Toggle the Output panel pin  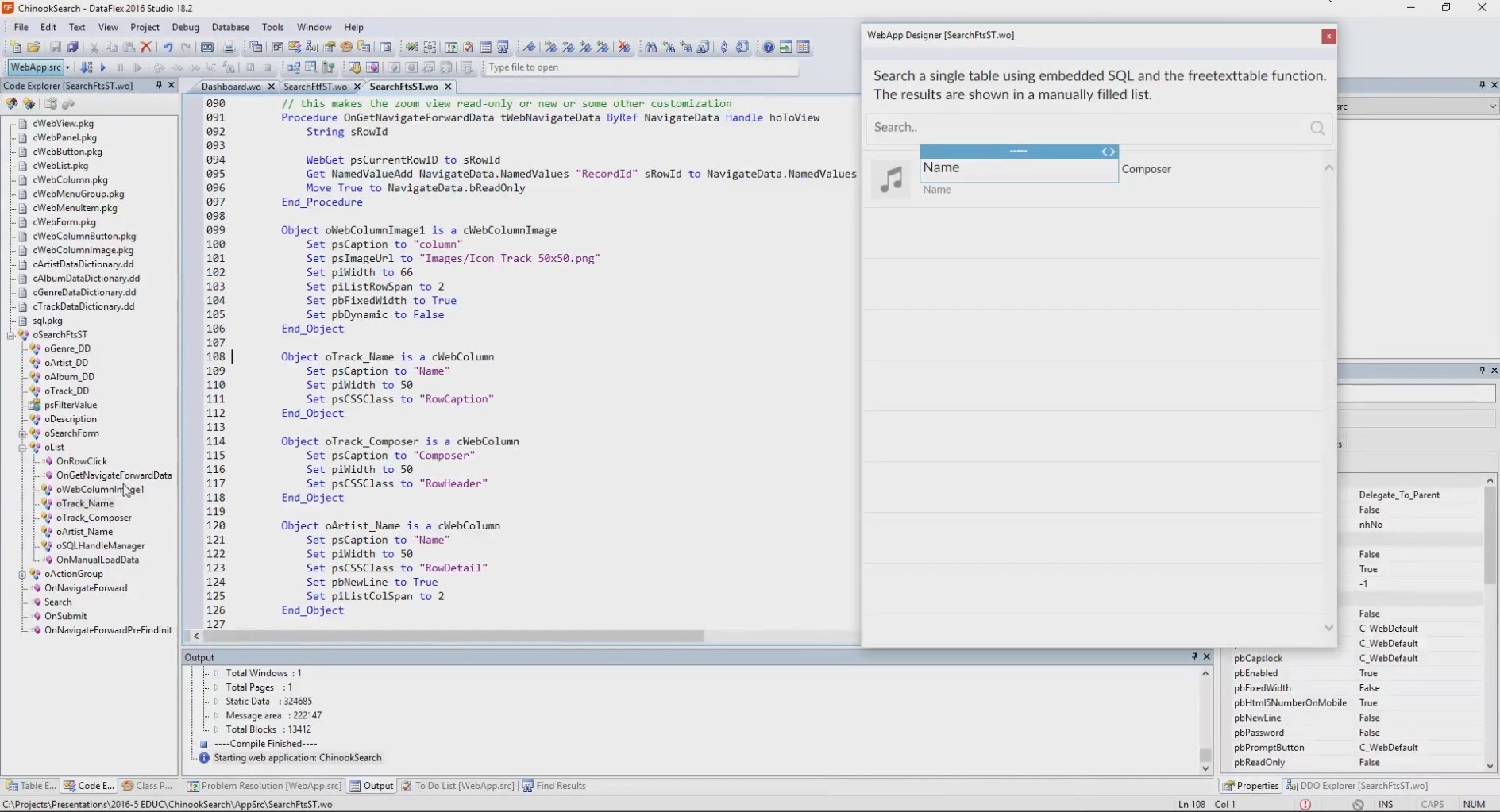pyautogui.click(x=1193, y=656)
